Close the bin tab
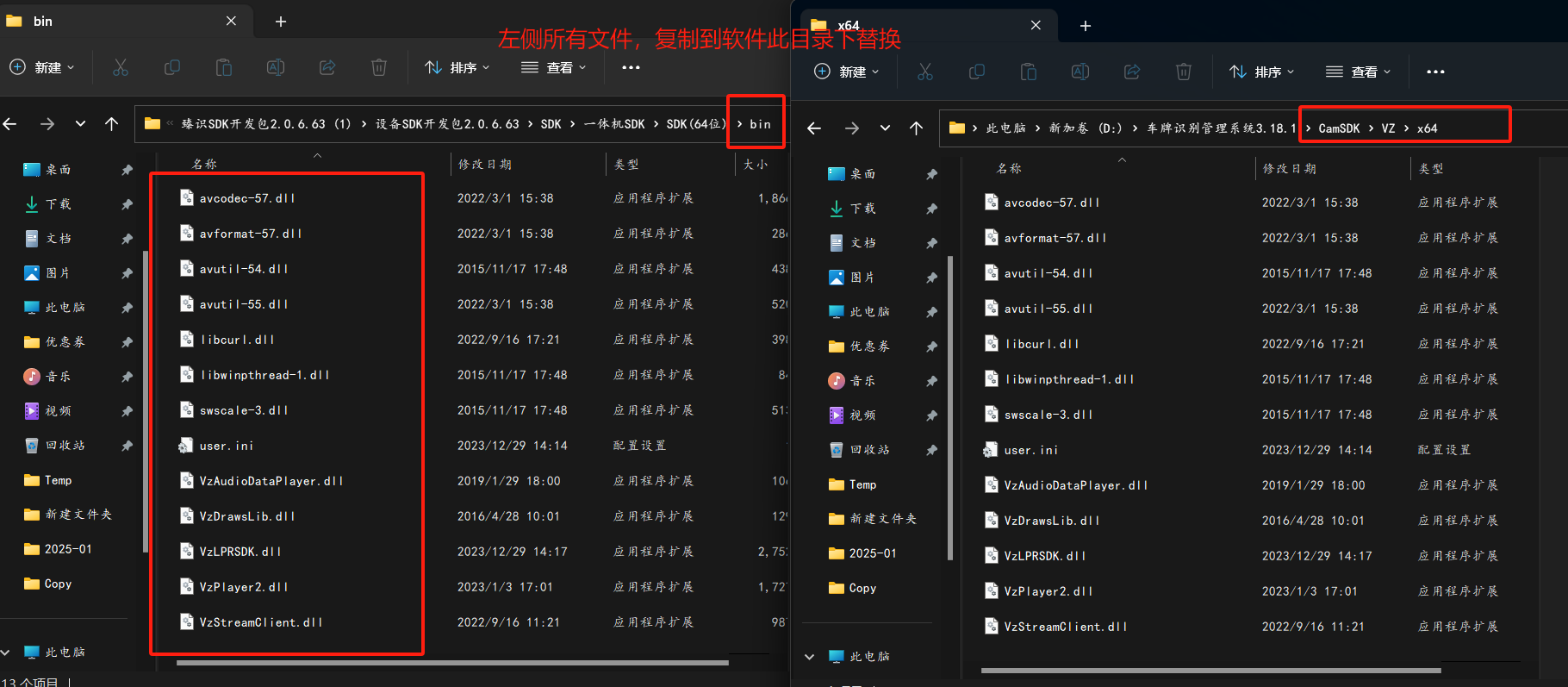Screen dimensions: 1568x687 (x=231, y=22)
